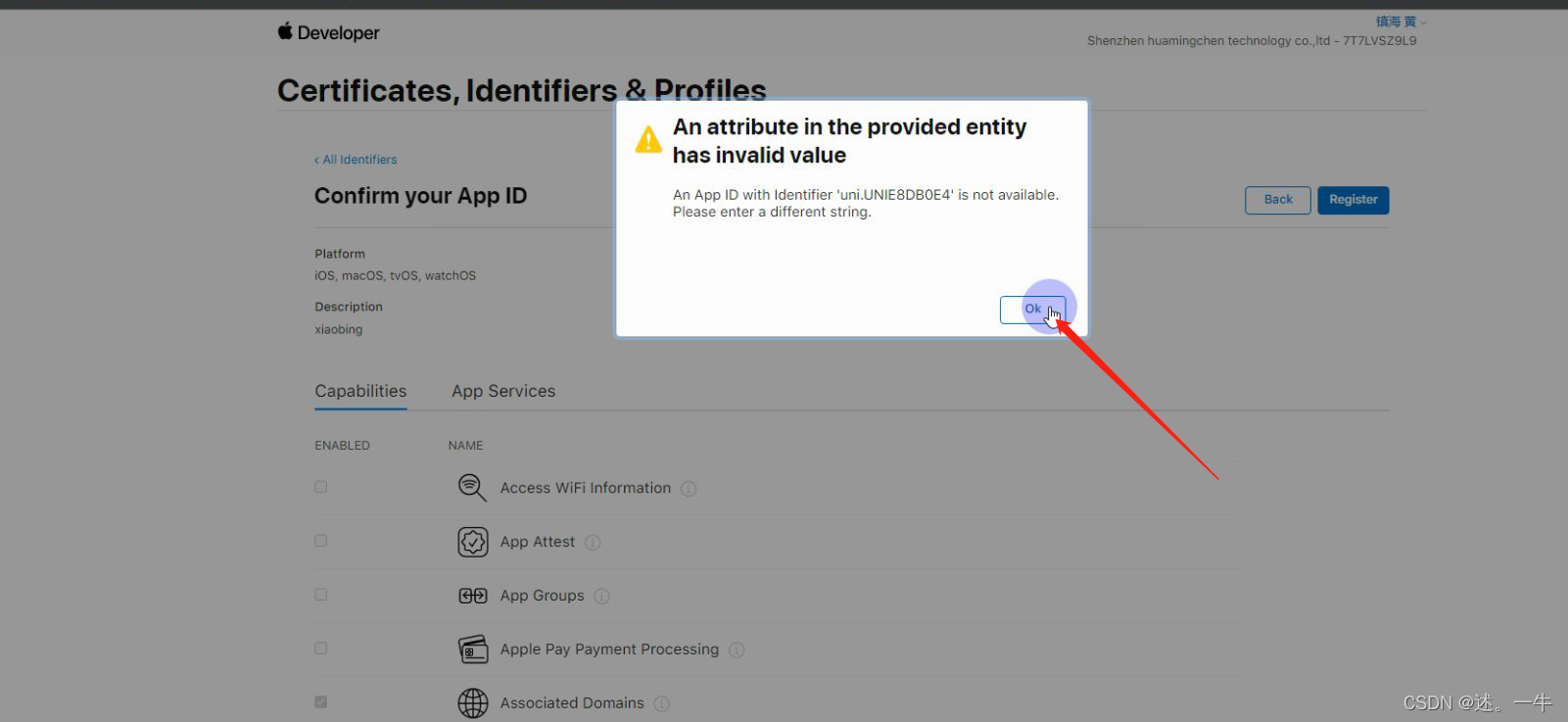1568x722 pixels.
Task: Click the Shenzhen huamingchen technology team name
Action: click(x=1252, y=41)
